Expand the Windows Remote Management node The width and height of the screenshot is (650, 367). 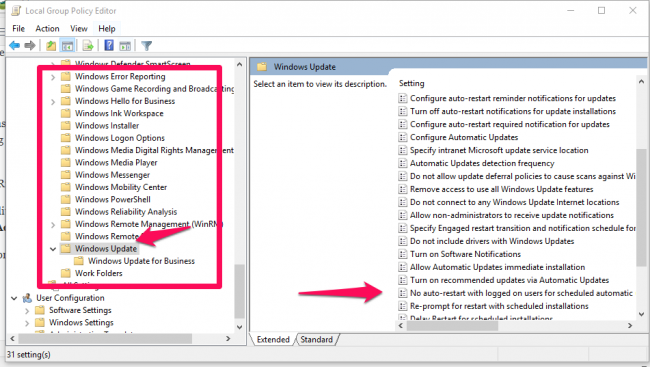click(53, 224)
